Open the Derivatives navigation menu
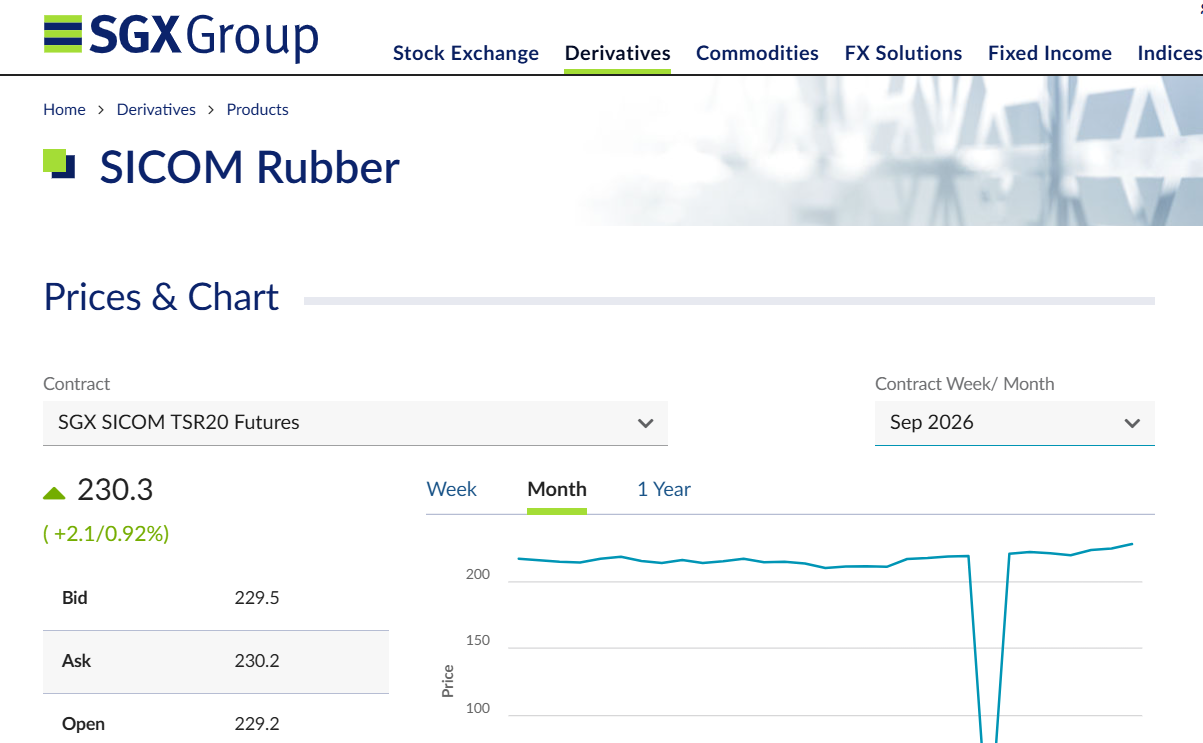Image resolution: width=1203 pixels, height=743 pixels. click(x=618, y=53)
